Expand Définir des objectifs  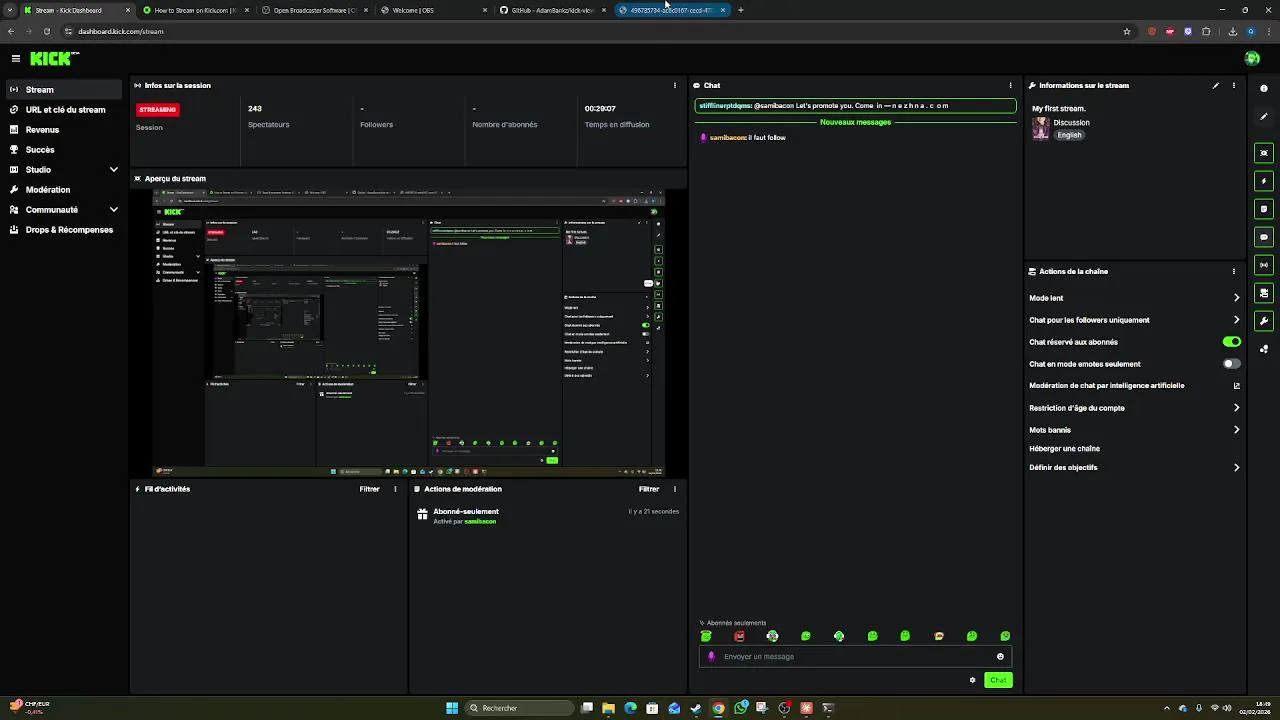(1236, 468)
